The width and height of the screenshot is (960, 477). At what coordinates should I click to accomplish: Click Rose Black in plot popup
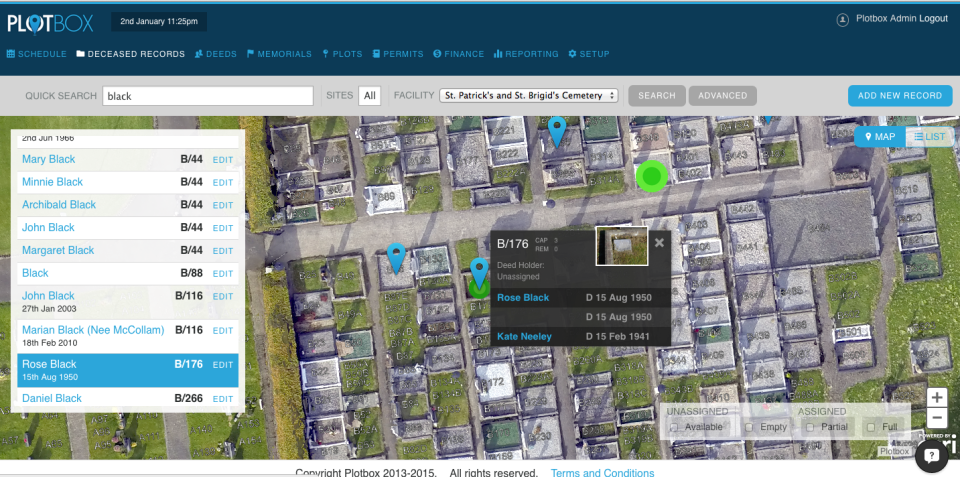523,298
